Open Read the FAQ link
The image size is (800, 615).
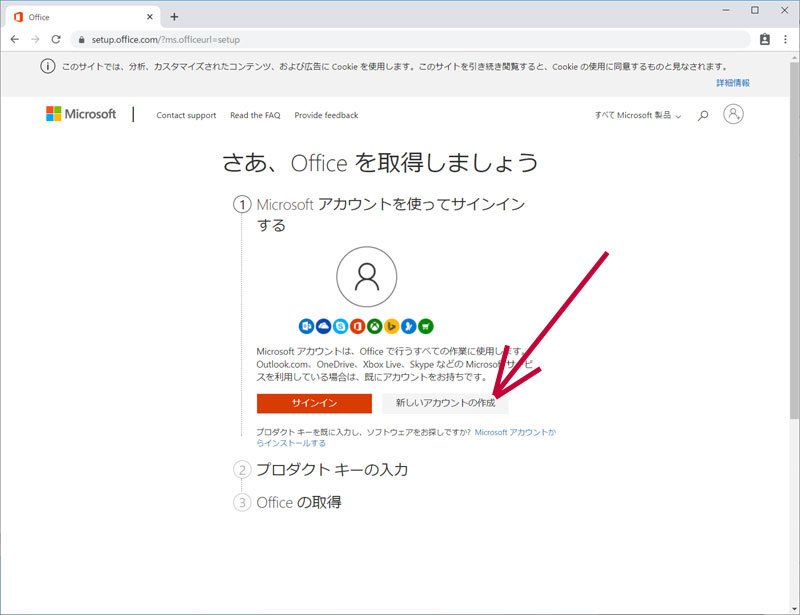pyautogui.click(x=255, y=115)
